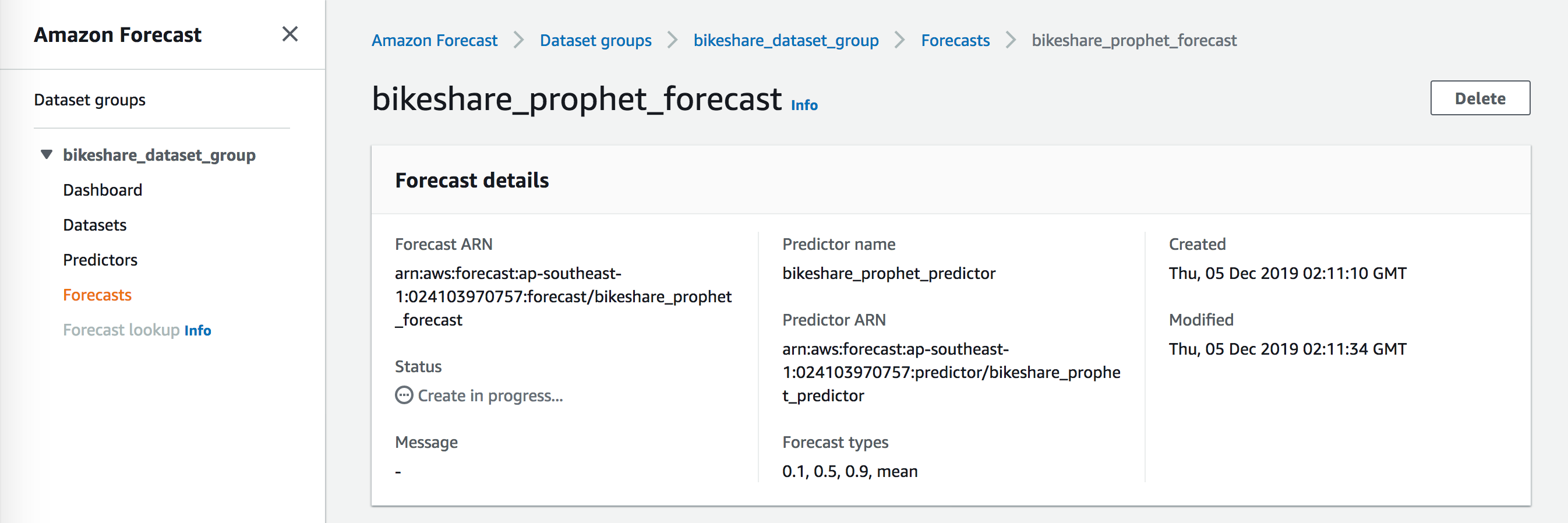Select the Forecast ARN value text

(563, 296)
